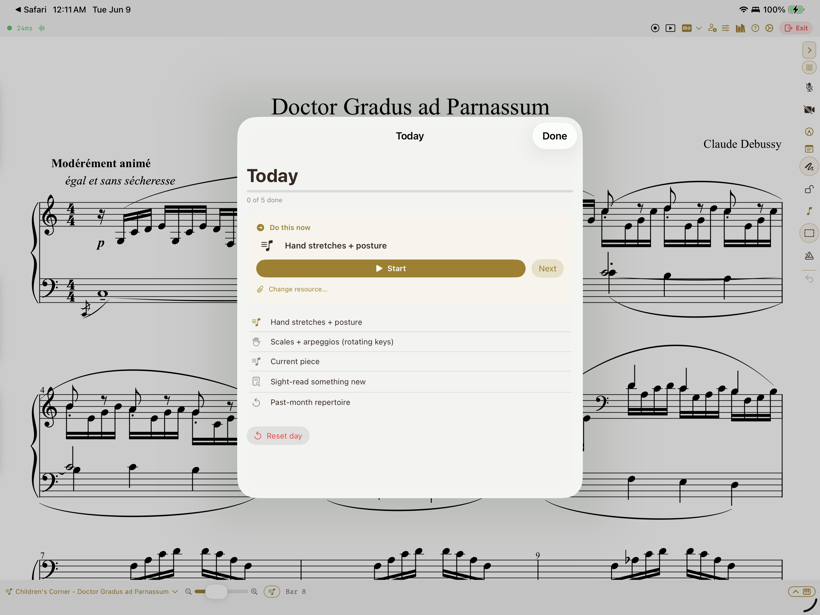Viewport: 820px width, 615px height.
Task: Toggle the keyboard panel button bottom right
Action: click(x=802, y=591)
